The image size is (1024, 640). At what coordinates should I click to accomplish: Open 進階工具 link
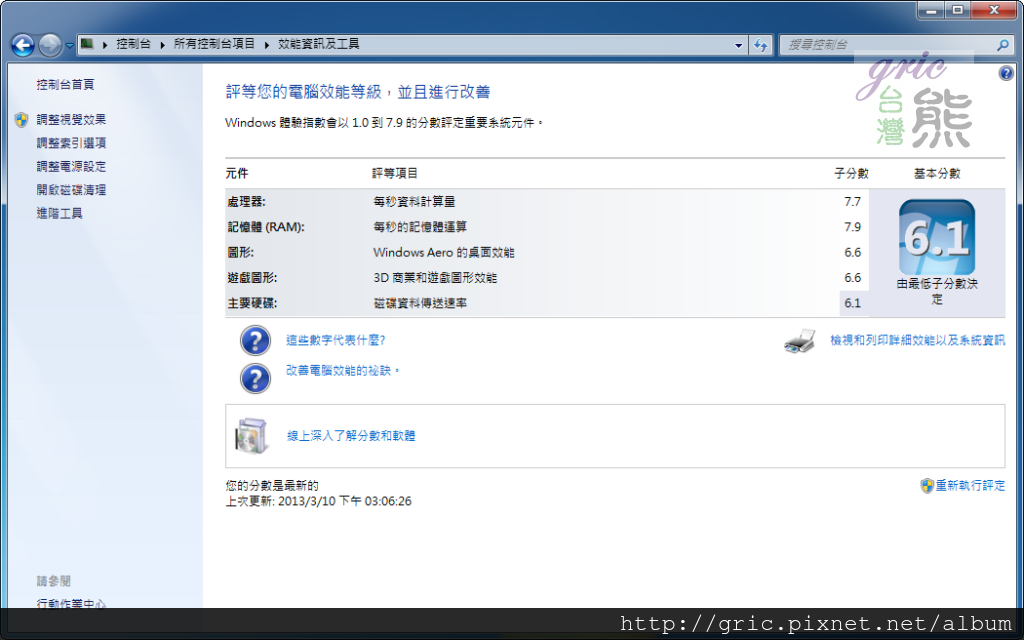(59, 214)
